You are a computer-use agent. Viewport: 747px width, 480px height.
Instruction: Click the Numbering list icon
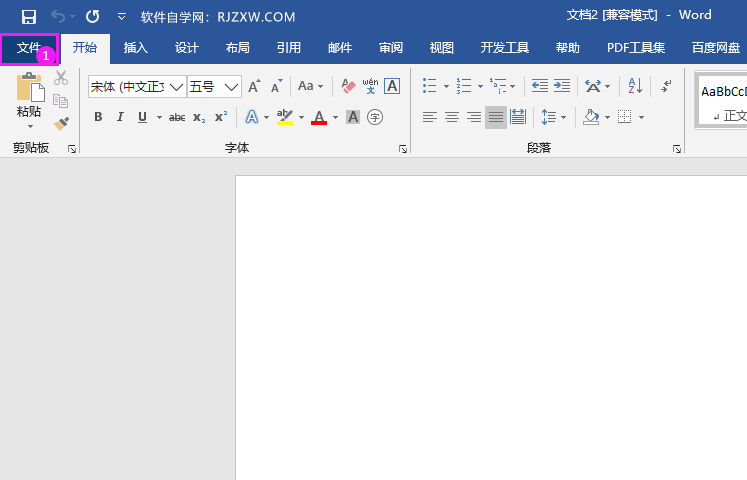(x=464, y=86)
